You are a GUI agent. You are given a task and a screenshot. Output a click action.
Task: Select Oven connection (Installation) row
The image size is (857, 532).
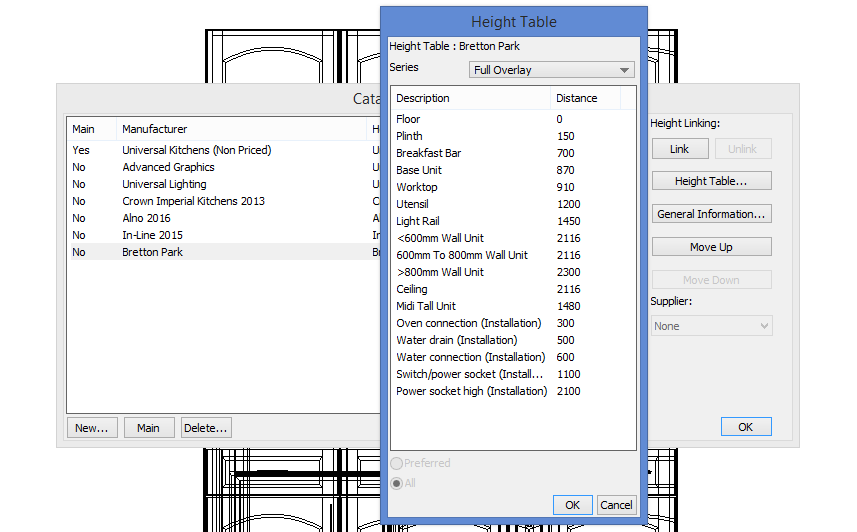coord(513,323)
